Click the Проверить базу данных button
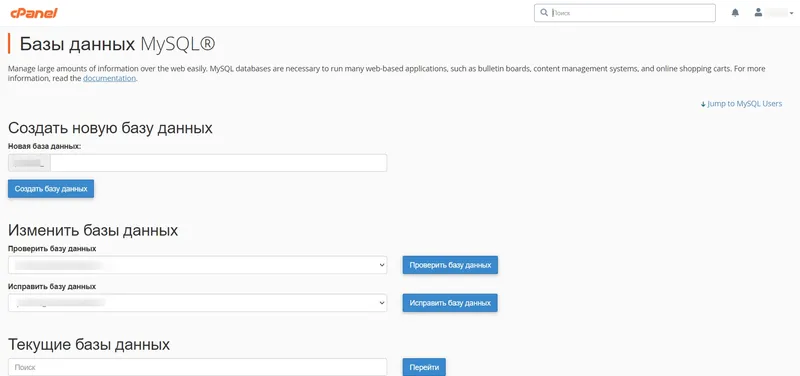Screen dimensions: 800x376 coord(450,265)
